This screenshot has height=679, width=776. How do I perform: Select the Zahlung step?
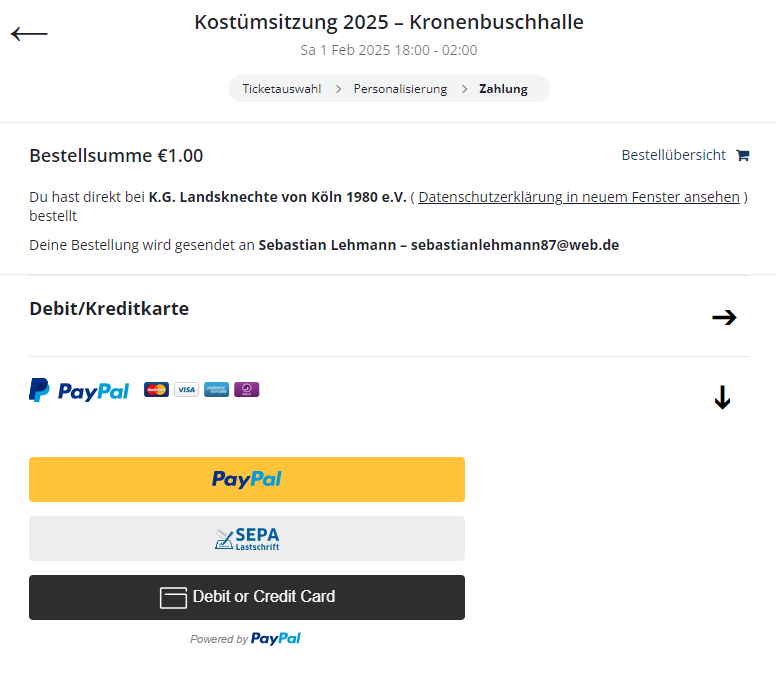tap(503, 89)
